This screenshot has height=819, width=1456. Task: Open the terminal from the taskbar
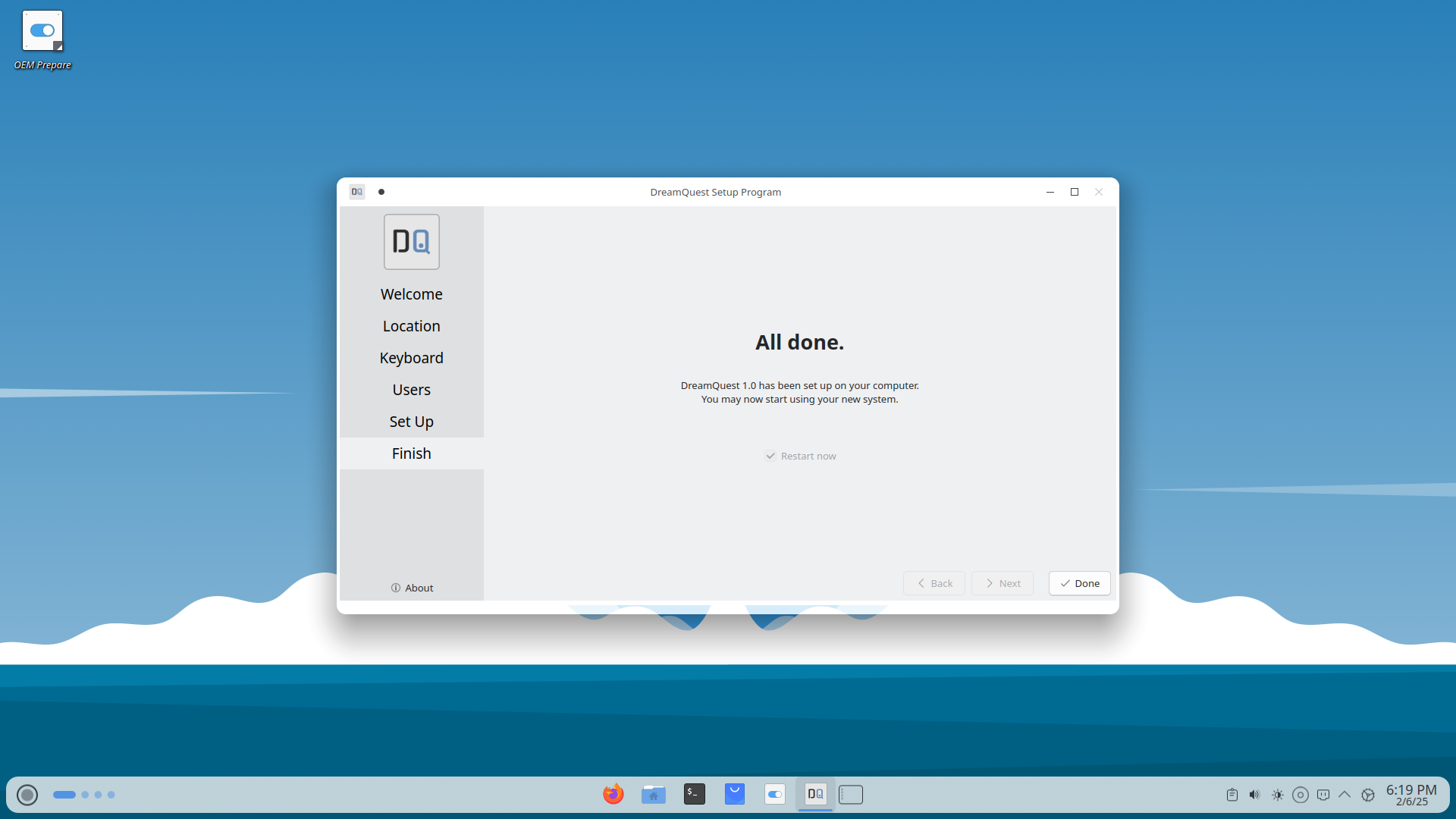coord(694,794)
